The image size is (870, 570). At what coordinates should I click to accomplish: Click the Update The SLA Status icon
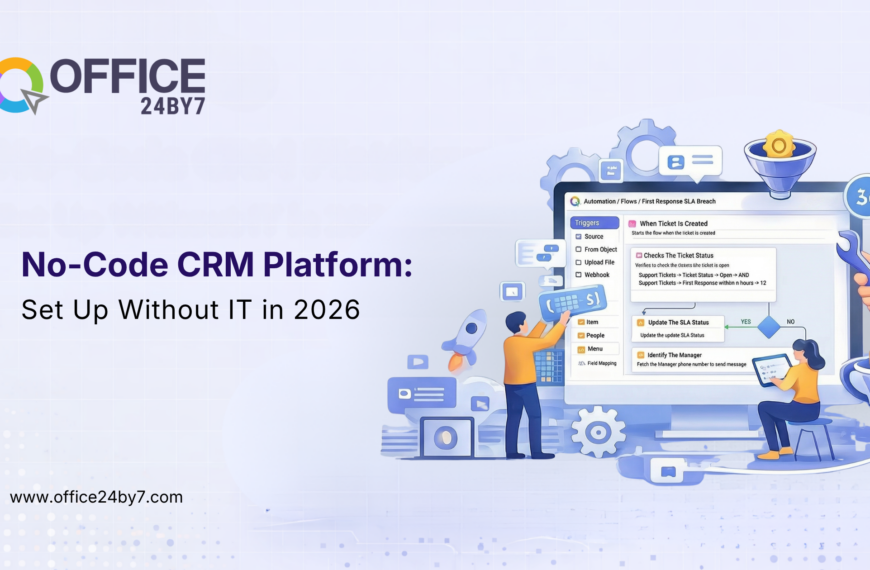pyautogui.click(x=640, y=322)
